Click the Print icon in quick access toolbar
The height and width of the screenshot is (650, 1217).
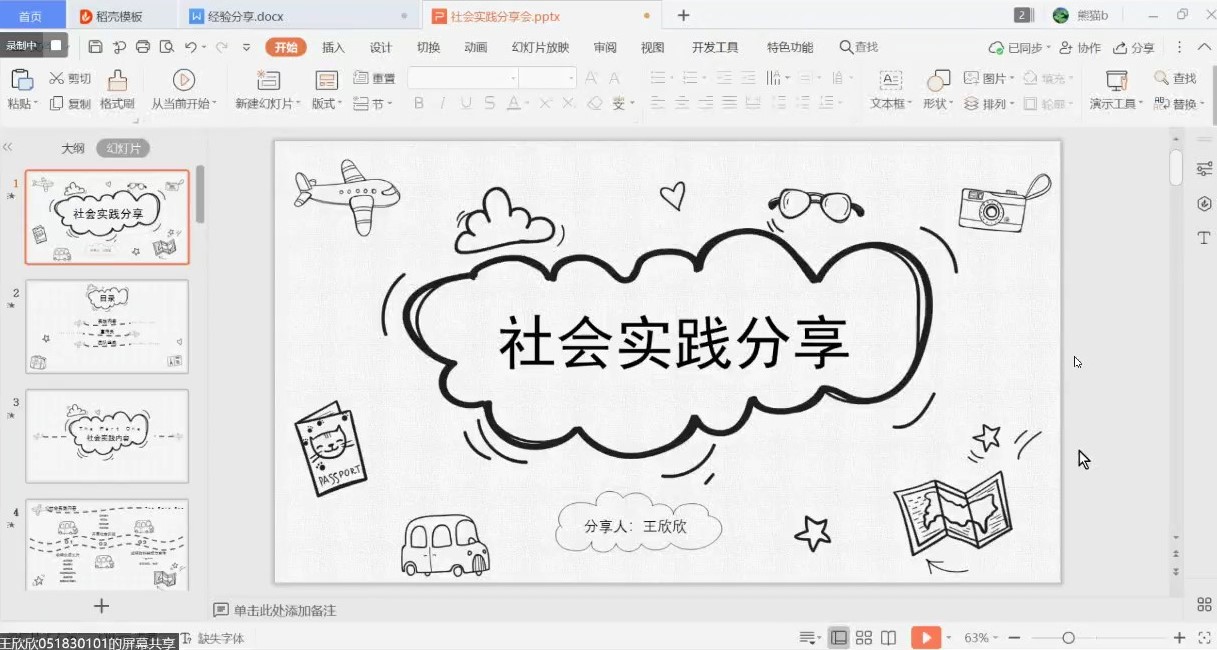[143, 47]
